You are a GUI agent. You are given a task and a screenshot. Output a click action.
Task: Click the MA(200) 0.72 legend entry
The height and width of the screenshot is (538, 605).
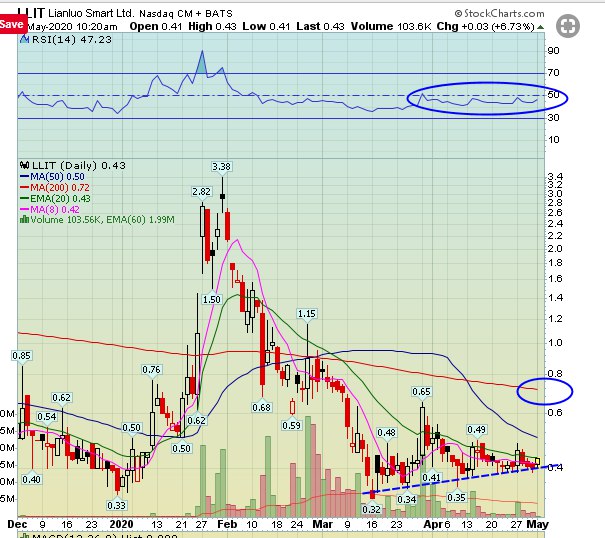pyautogui.click(x=55, y=188)
